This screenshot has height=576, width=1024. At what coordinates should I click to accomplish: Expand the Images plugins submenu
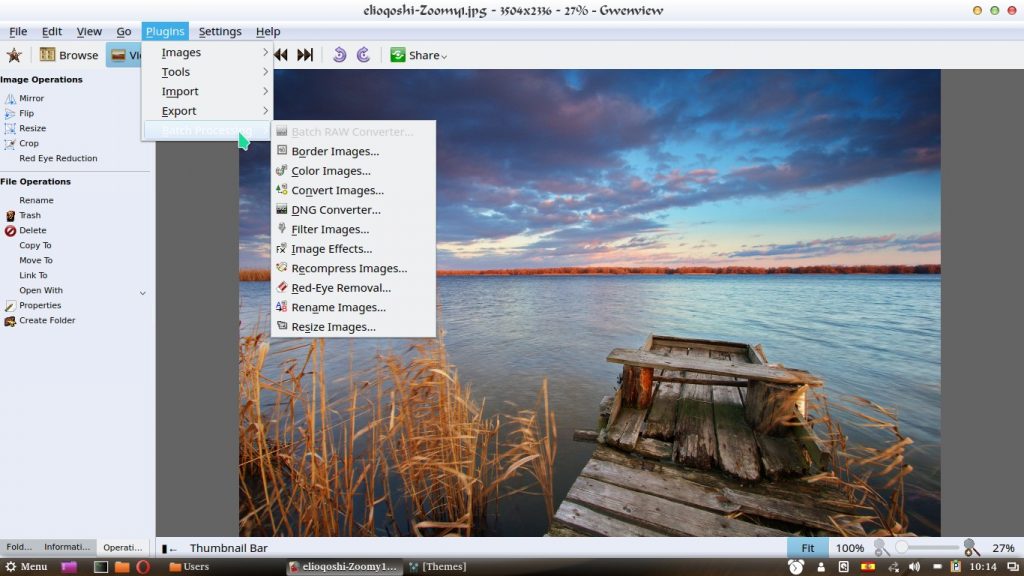(x=208, y=52)
